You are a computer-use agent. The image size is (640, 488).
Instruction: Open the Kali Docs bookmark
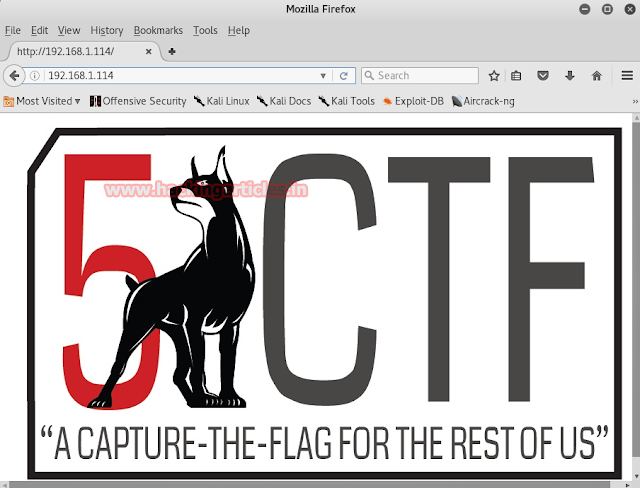(284, 101)
